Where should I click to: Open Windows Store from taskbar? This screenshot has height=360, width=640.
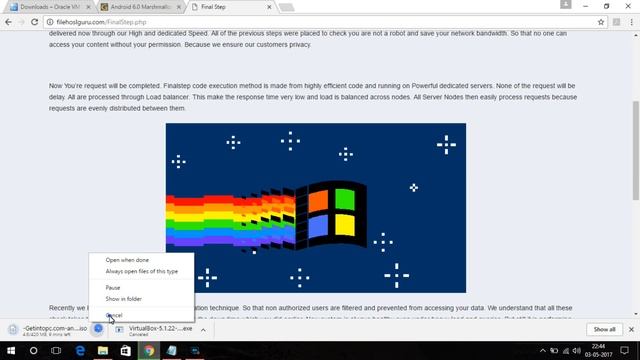125,351
